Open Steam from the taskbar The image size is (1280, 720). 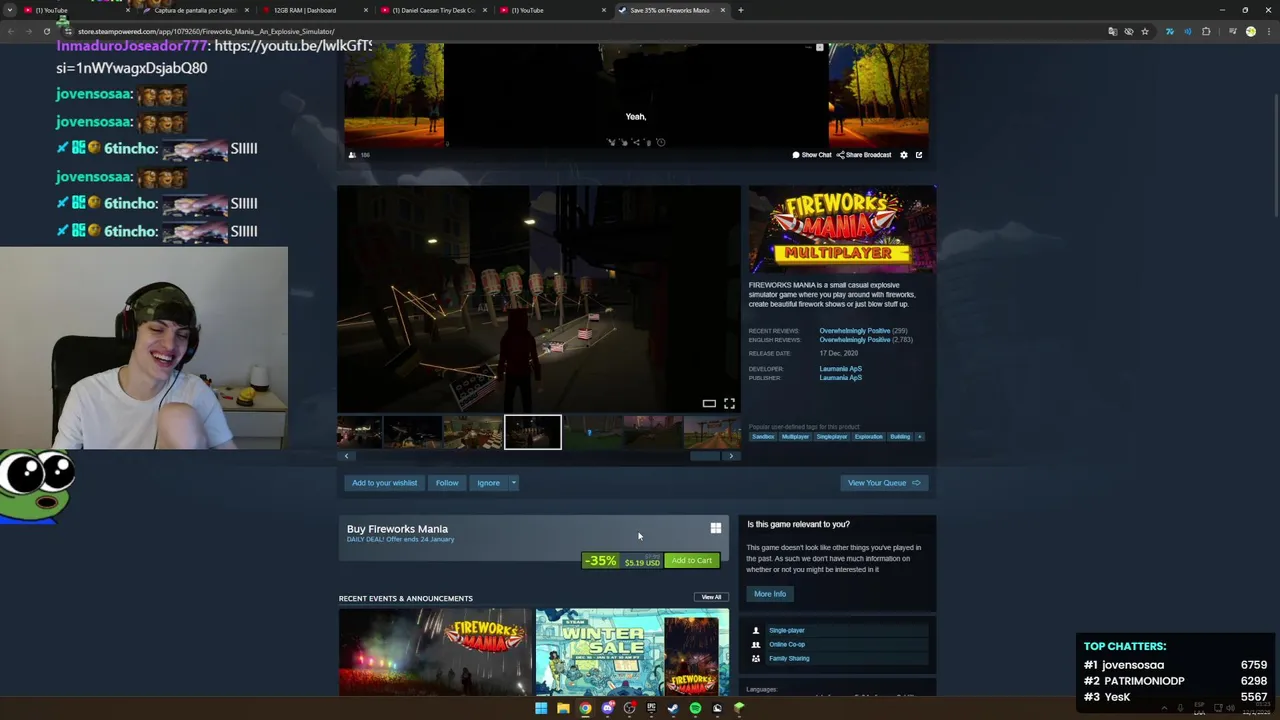click(x=673, y=708)
